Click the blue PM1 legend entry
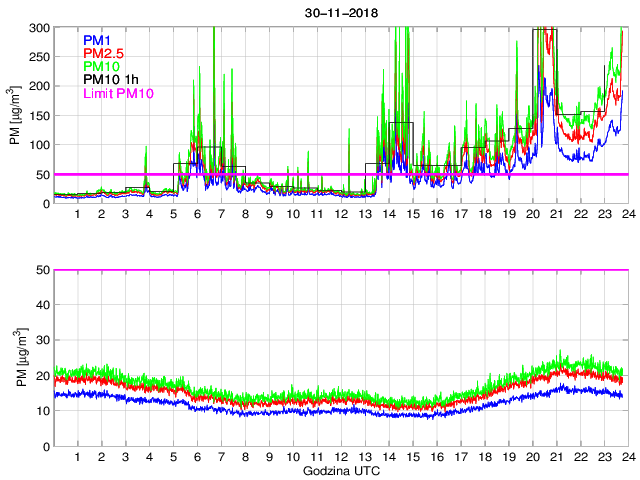640x480 pixels. point(98,39)
